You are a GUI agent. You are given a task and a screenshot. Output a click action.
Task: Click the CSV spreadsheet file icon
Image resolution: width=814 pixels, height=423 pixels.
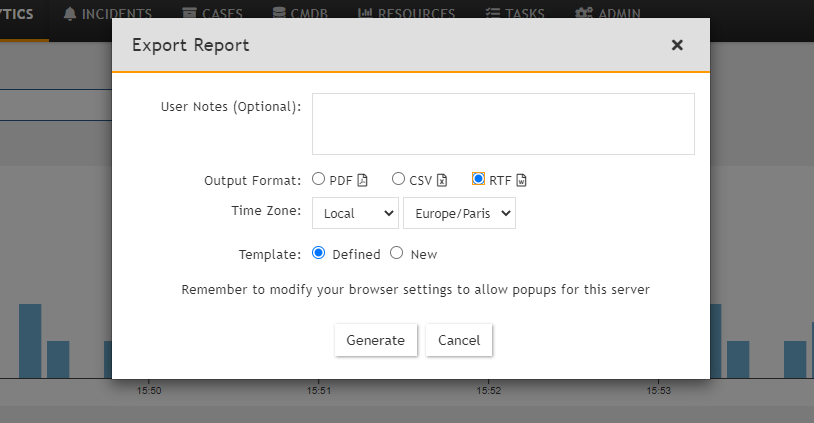(442, 180)
